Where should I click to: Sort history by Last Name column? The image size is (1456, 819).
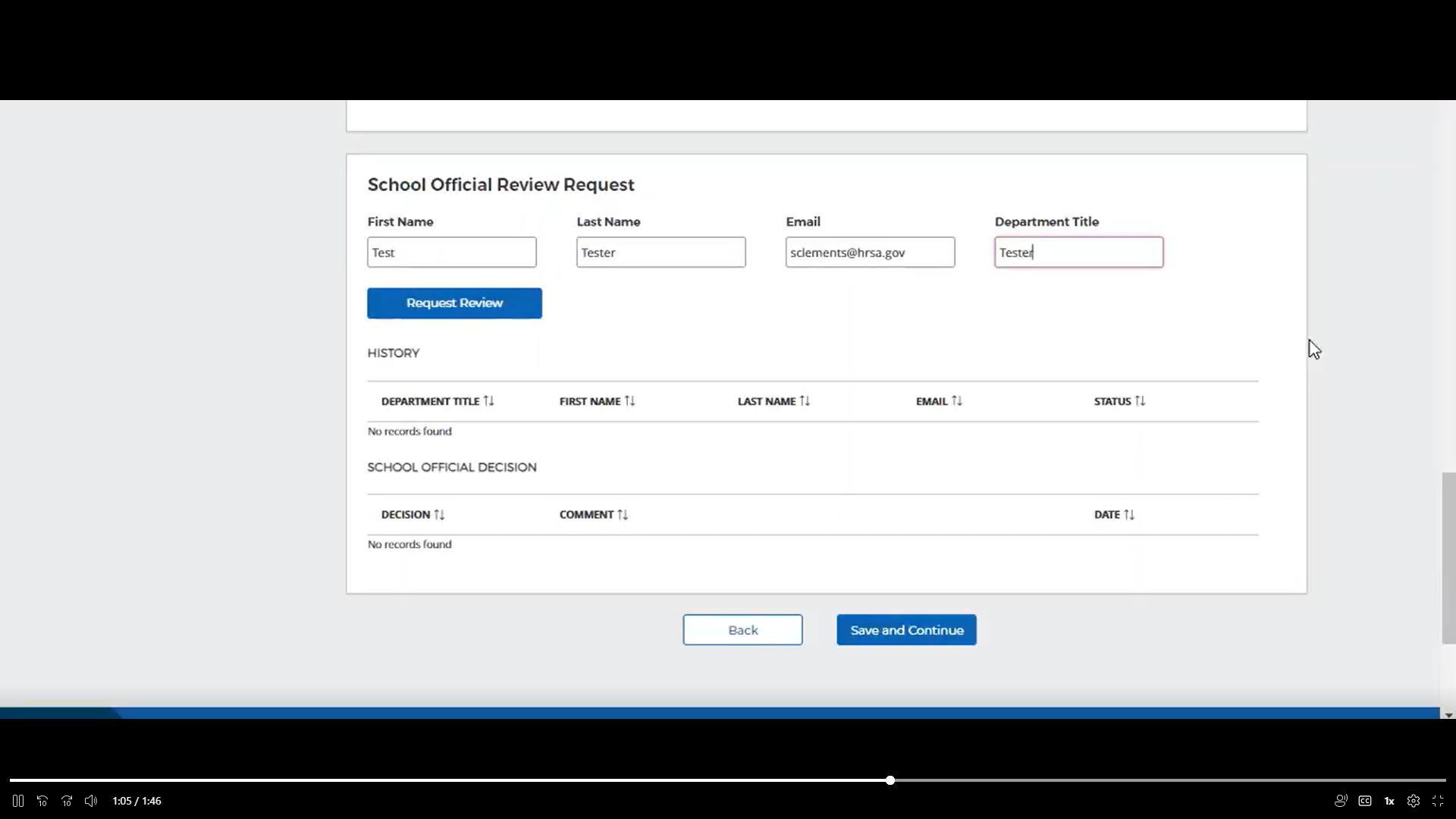point(773,401)
